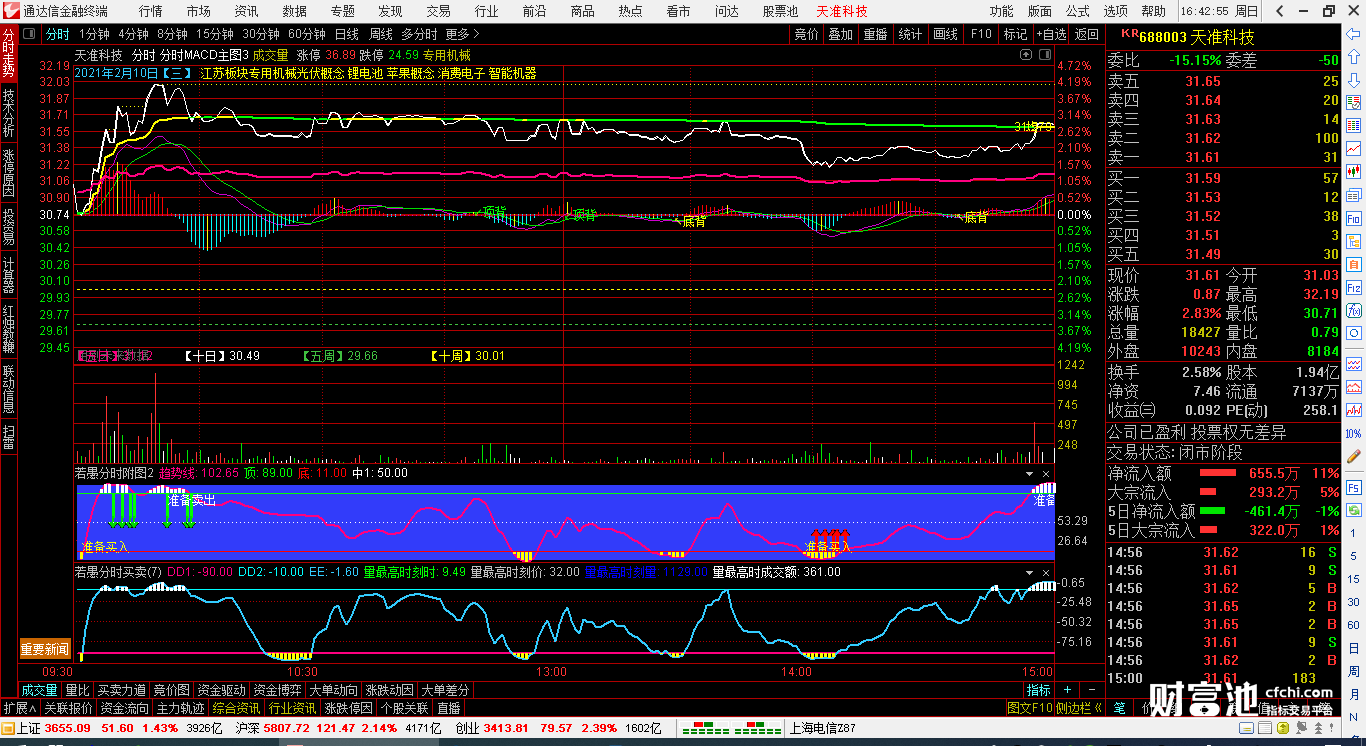The image size is (1366, 746).
Task: Select the 量比 indicator tab
Action: click(x=77, y=690)
